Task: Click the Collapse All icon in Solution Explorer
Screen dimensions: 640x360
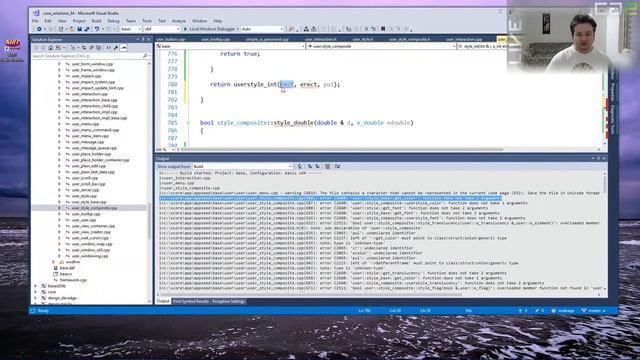Action: (91, 48)
